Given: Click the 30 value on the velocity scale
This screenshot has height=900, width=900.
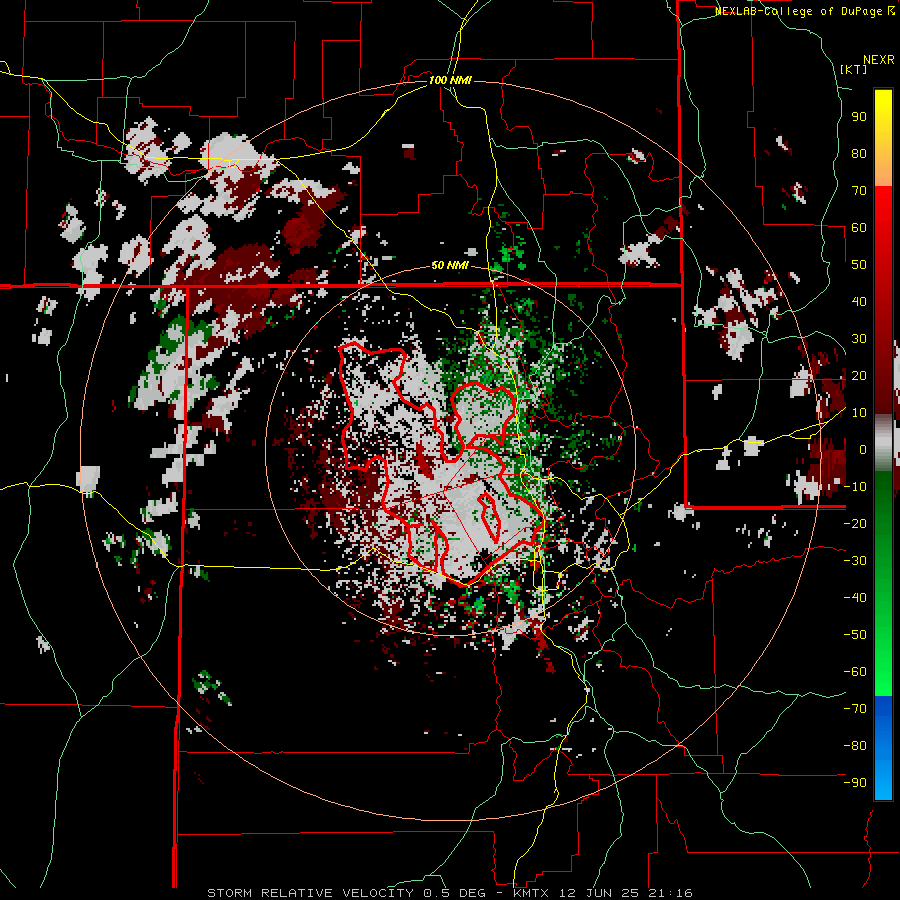Looking at the screenshot, I should point(859,339).
